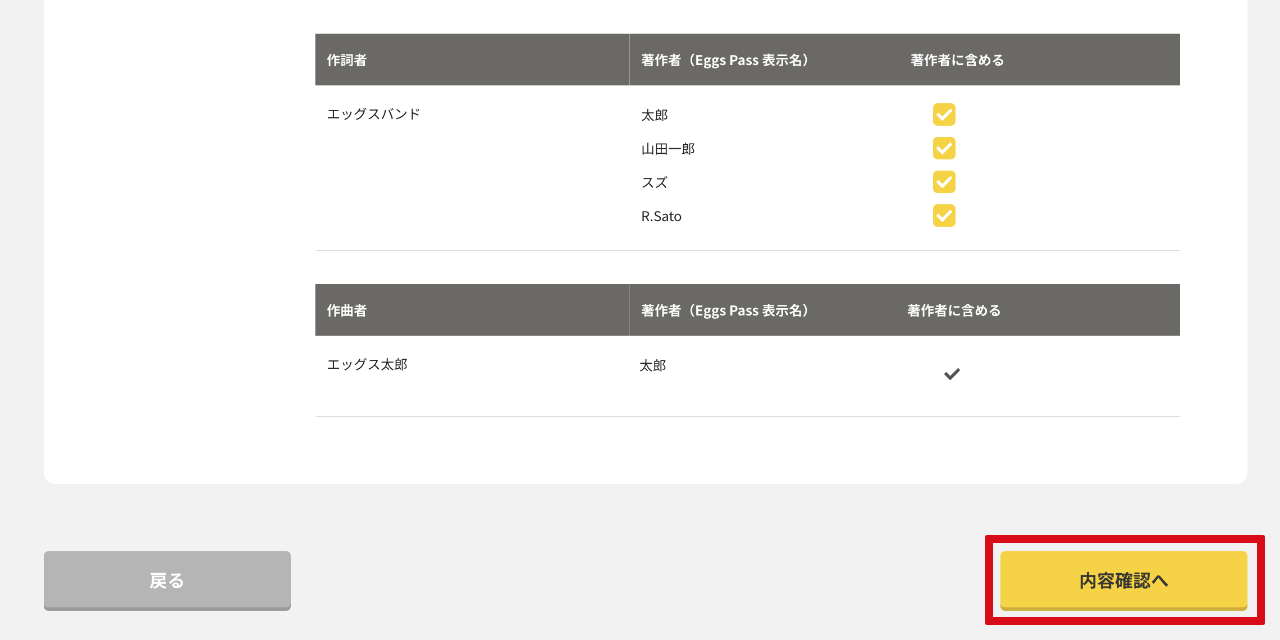
Task: Select the 作曲者 column header
Action: click(x=347, y=310)
